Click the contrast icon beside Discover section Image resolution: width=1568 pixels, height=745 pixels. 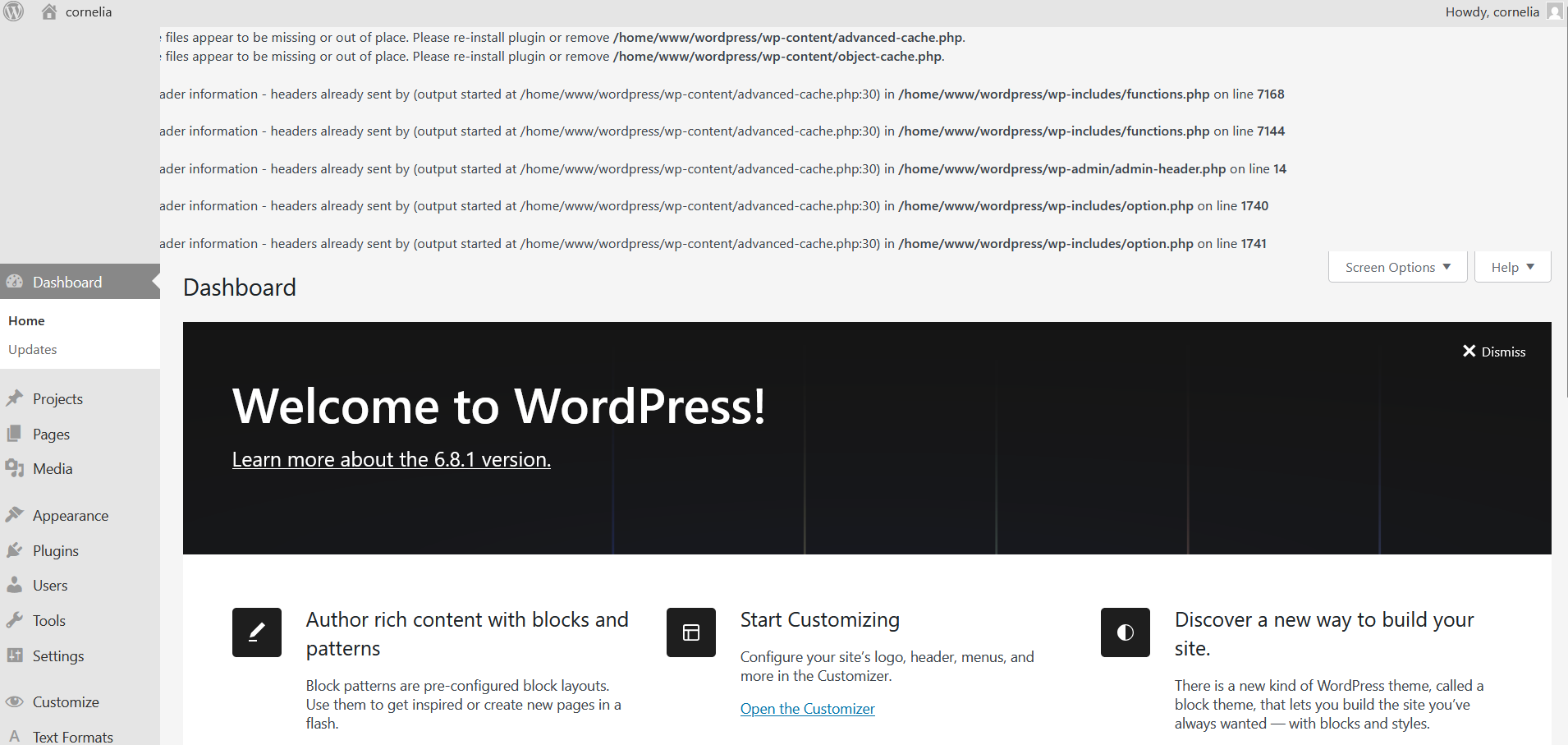click(x=1125, y=632)
